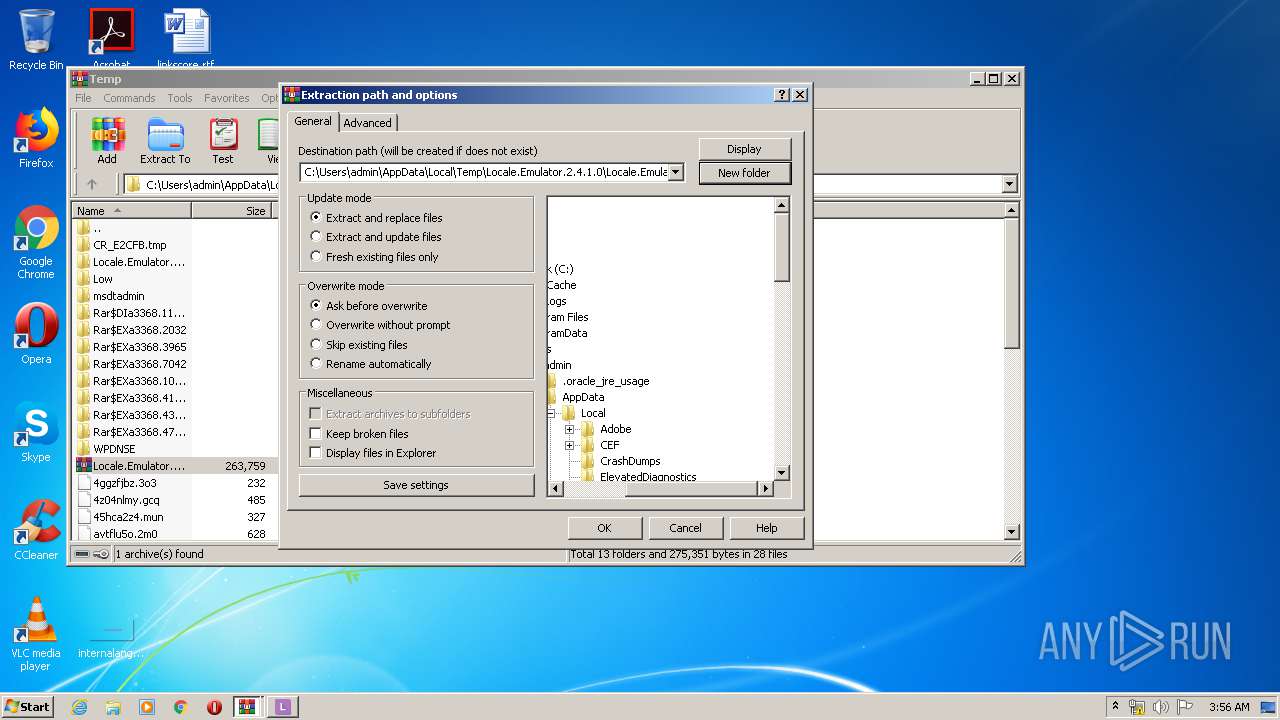Screen dimensions: 1280x720
Task: Click the Help button
Action: tap(766, 528)
